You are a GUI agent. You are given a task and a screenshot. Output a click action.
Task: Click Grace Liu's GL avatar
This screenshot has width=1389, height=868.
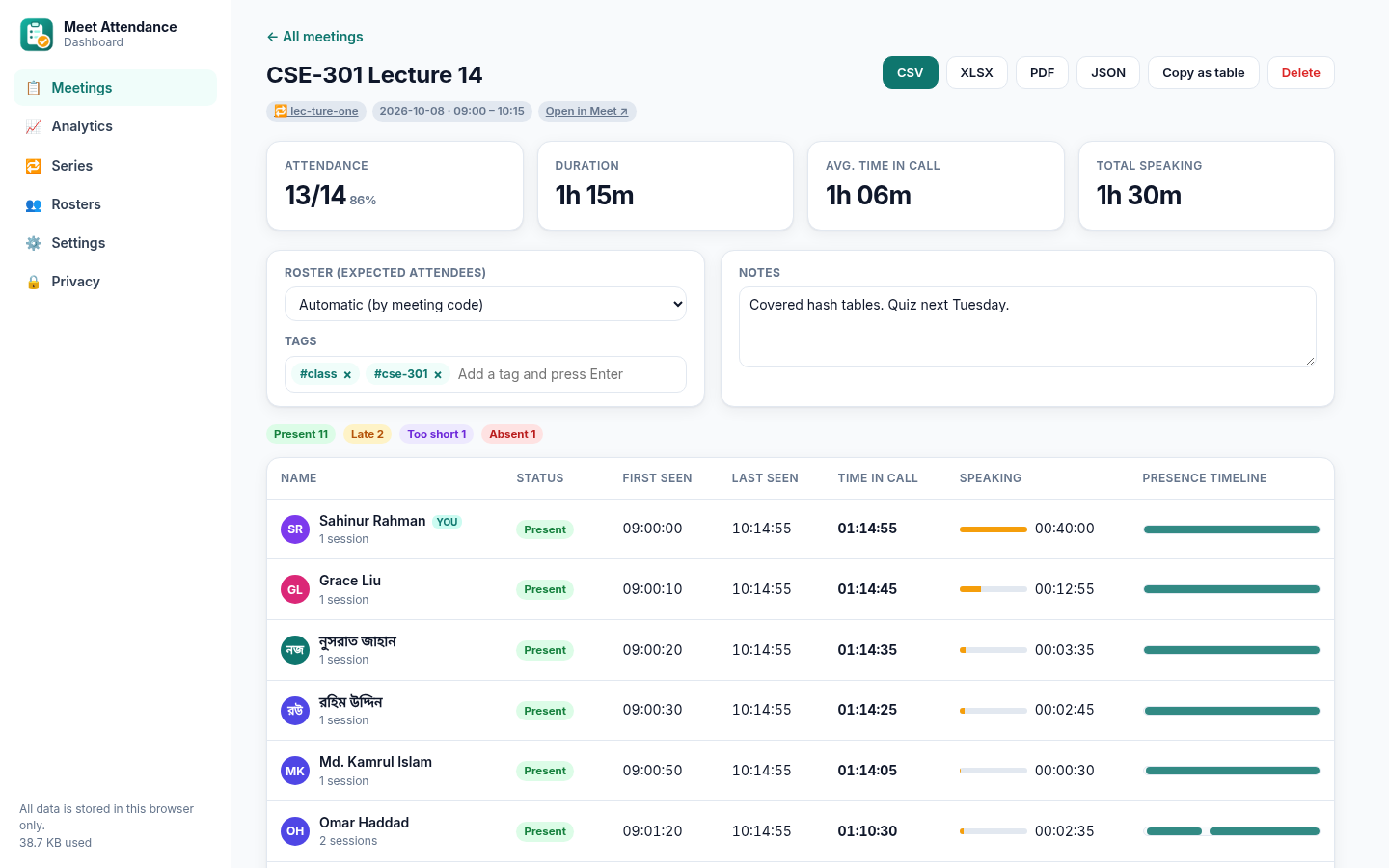[295, 589]
